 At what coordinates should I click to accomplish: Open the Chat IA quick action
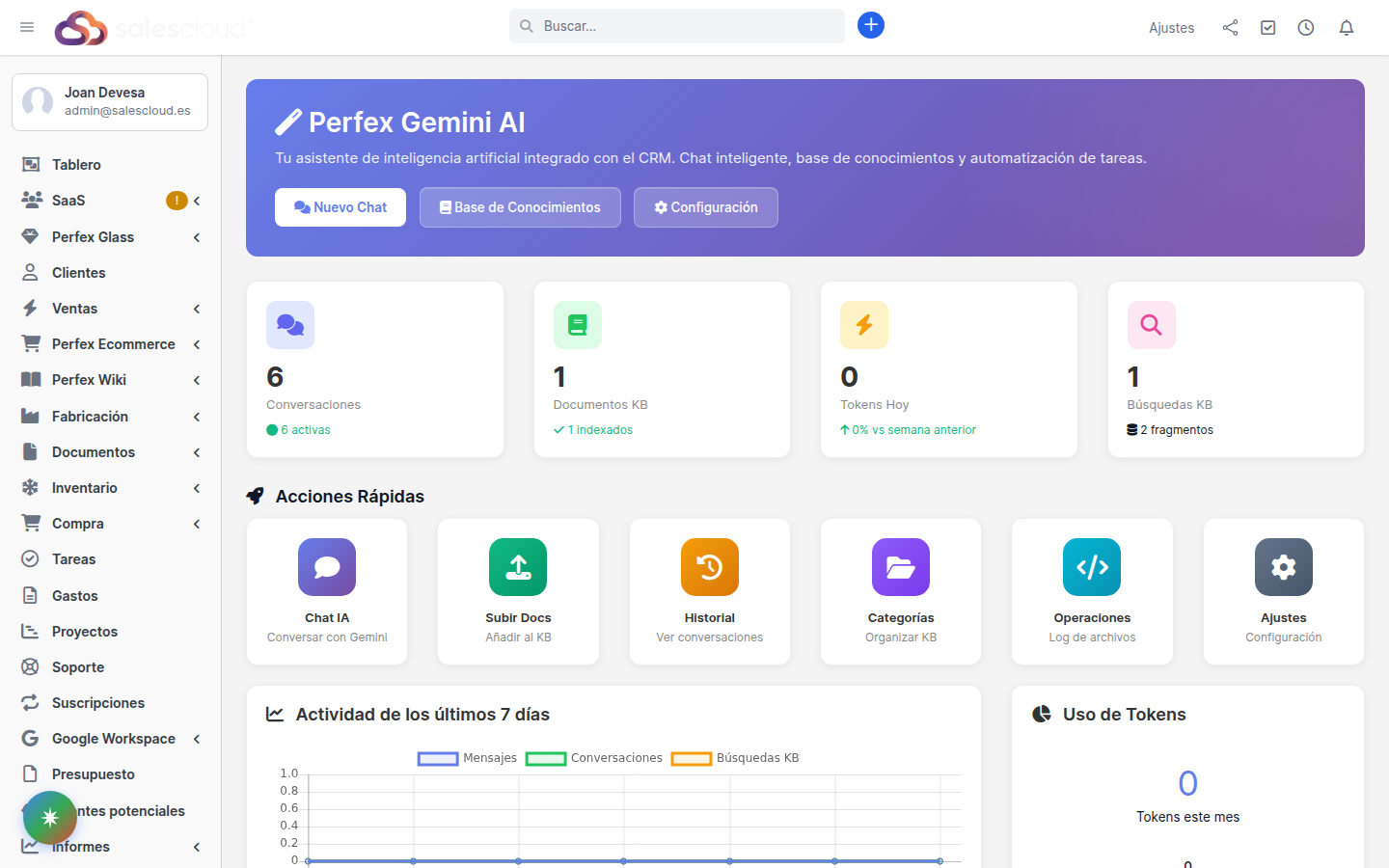(326, 567)
